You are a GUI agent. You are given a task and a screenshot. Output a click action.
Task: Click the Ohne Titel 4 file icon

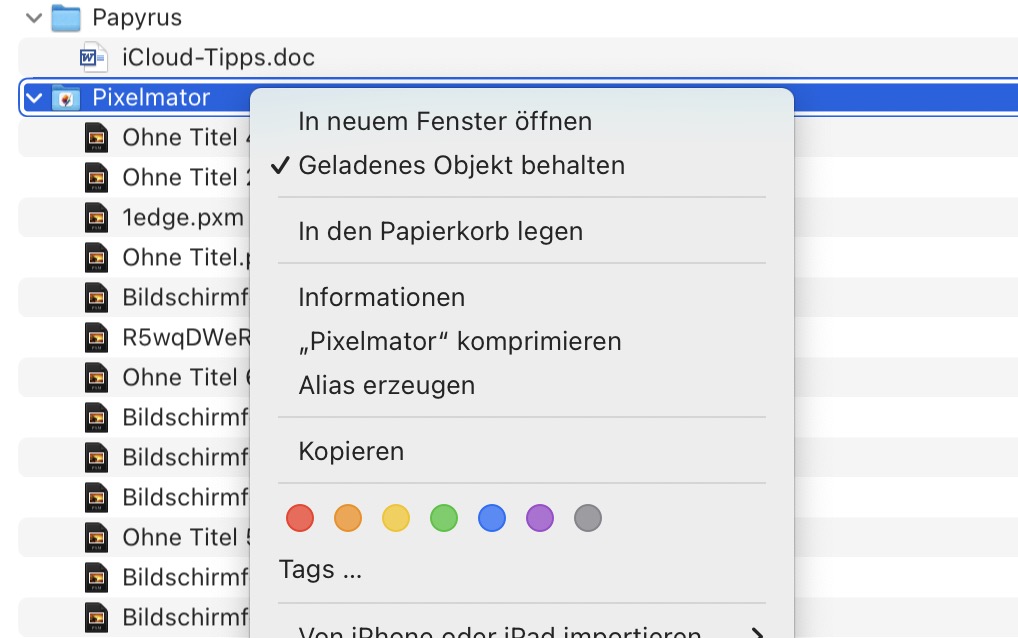(x=96, y=137)
